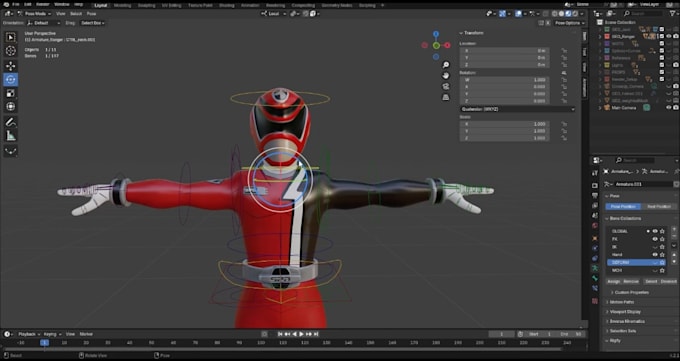Open the View Layer properties tab icon

(595, 206)
